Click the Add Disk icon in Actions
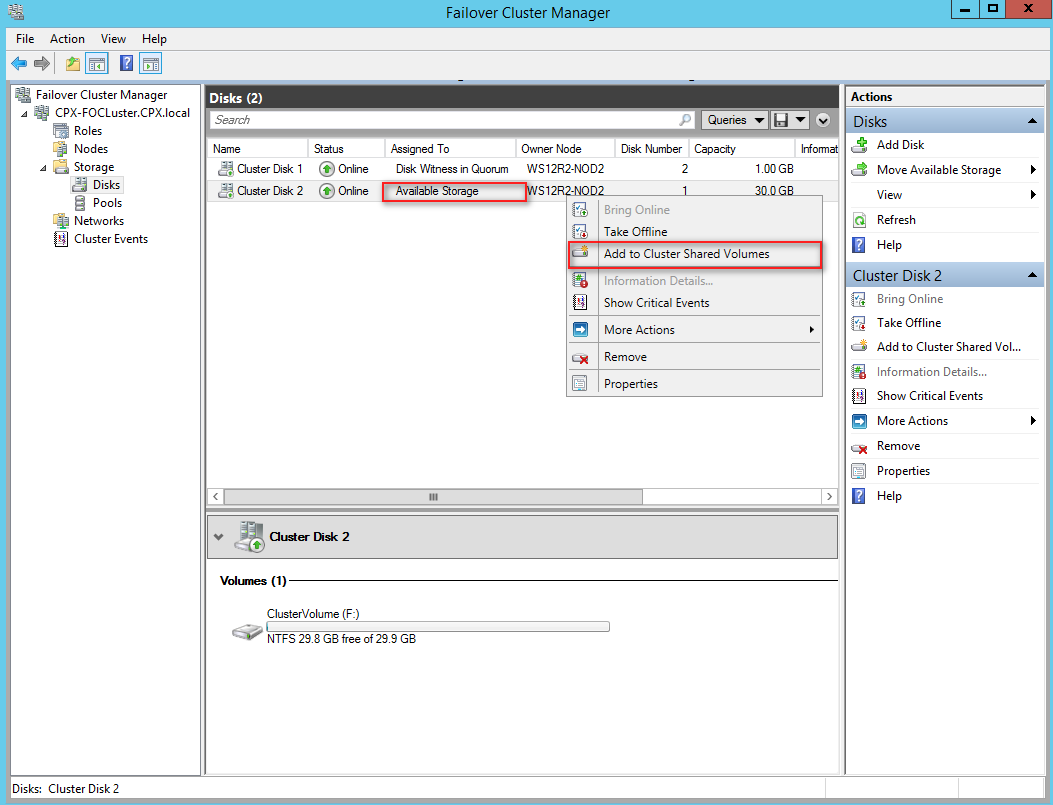This screenshot has width=1053, height=805. pyautogui.click(x=860, y=144)
